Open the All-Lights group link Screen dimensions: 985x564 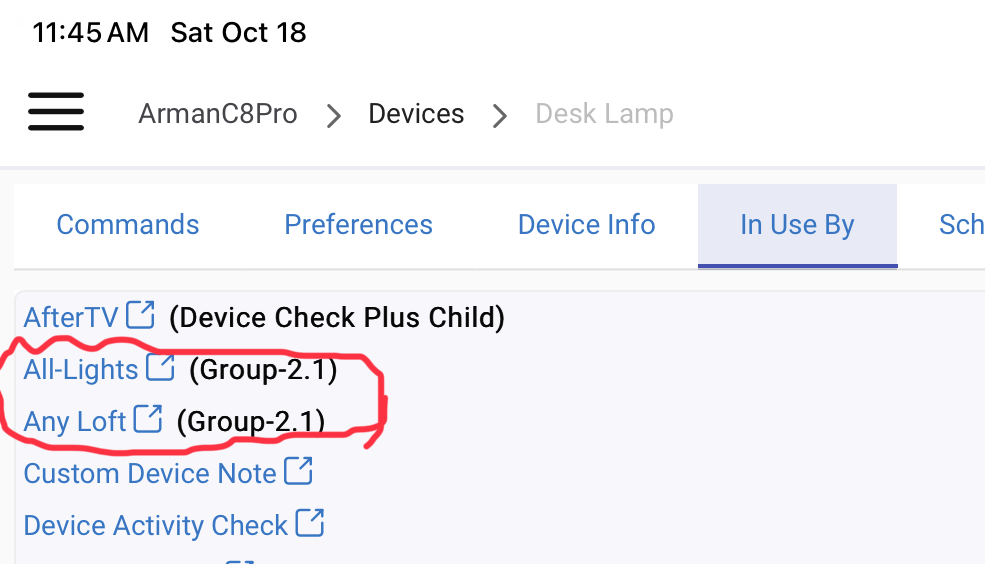click(x=81, y=370)
